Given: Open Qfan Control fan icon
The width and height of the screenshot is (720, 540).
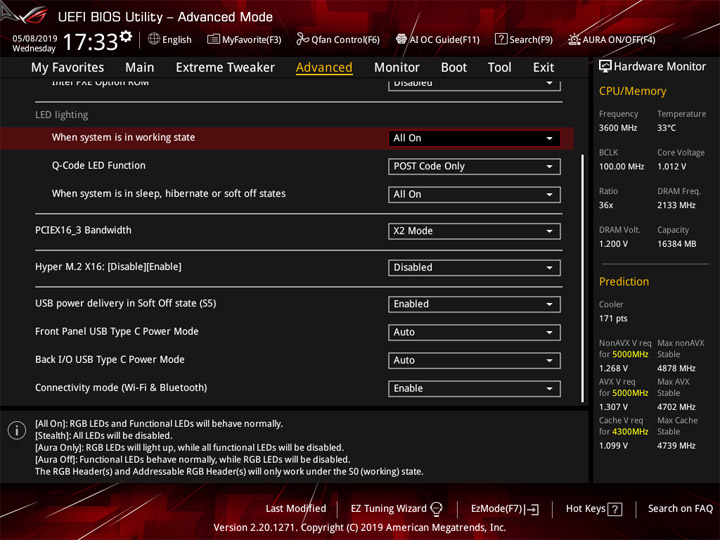Looking at the screenshot, I should [x=302, y=39].
